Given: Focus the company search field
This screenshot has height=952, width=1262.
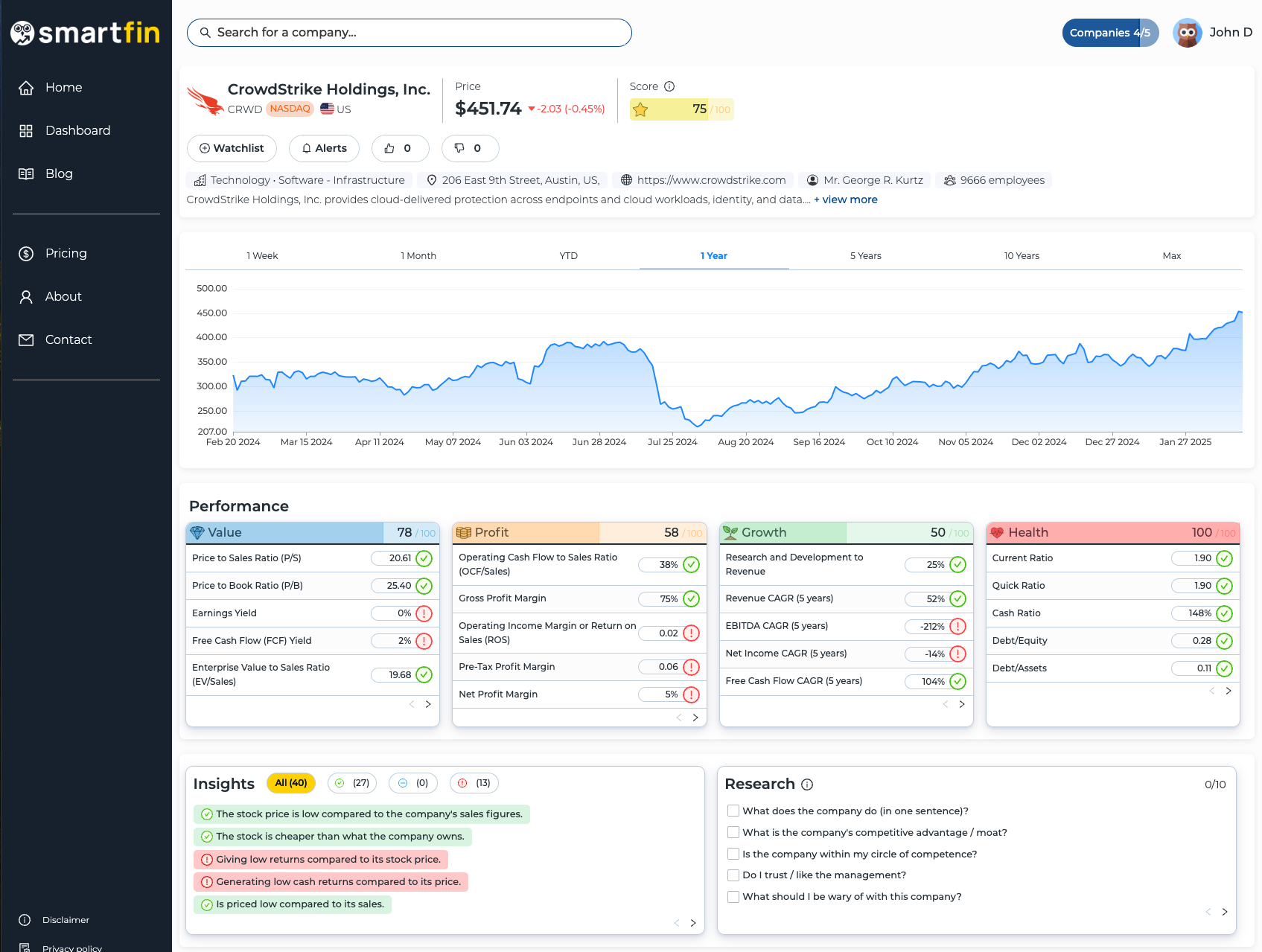Looking at the screenshot, I should (409, 33).
